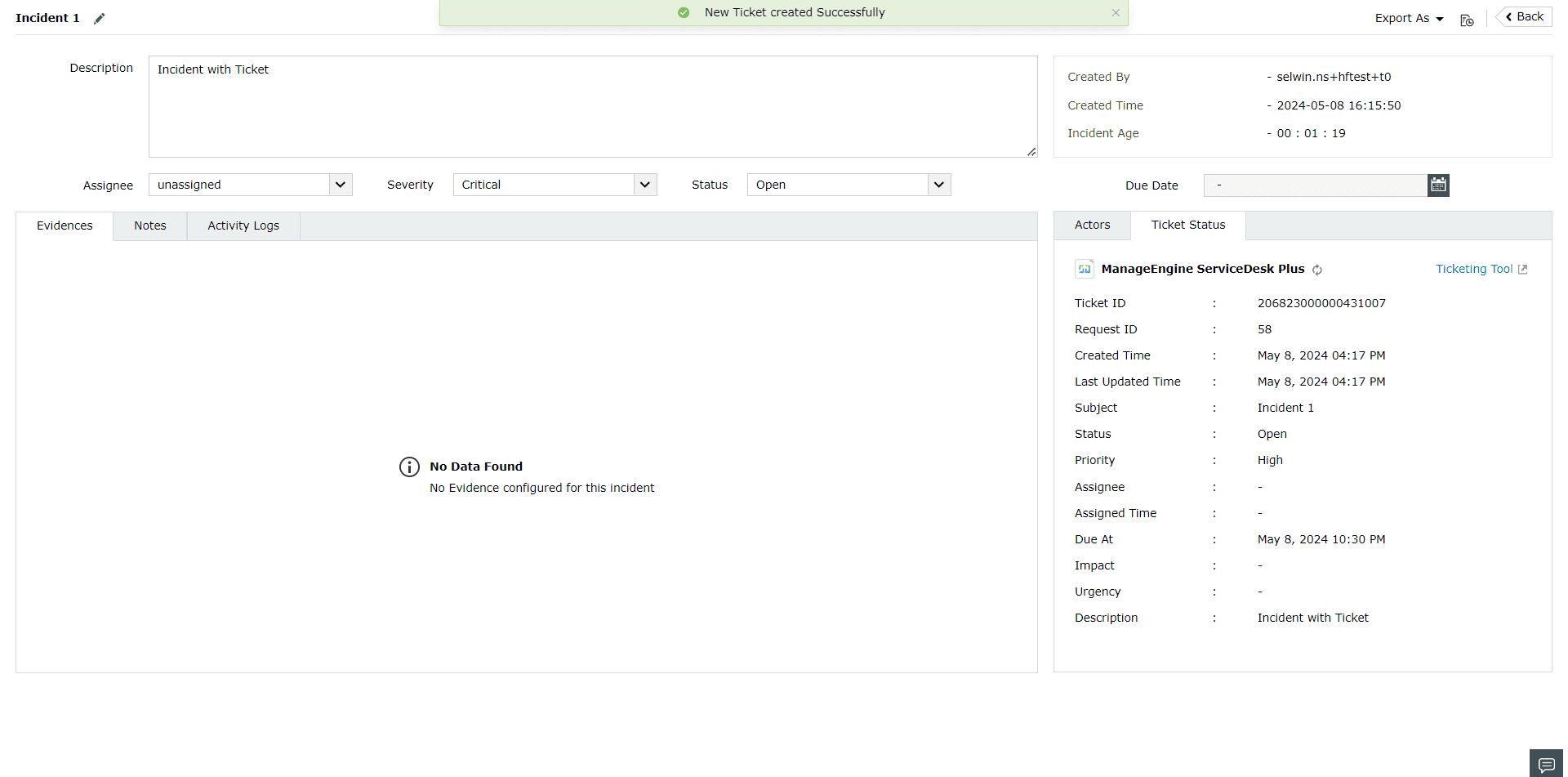Dismiss the New Ticket created notification

click(x=1116, y=12)
